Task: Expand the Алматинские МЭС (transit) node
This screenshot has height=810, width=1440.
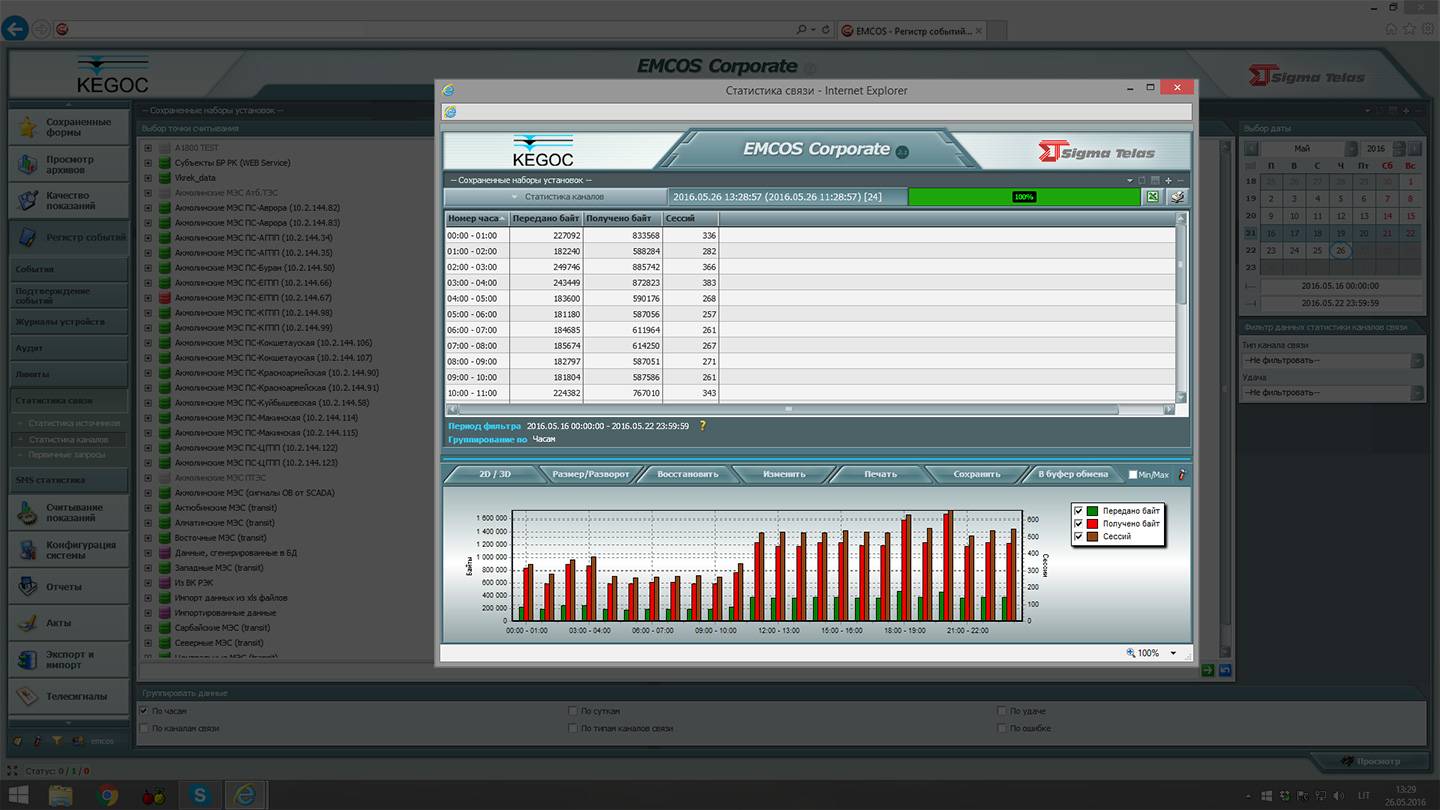Action: click(x=148, y=523)
